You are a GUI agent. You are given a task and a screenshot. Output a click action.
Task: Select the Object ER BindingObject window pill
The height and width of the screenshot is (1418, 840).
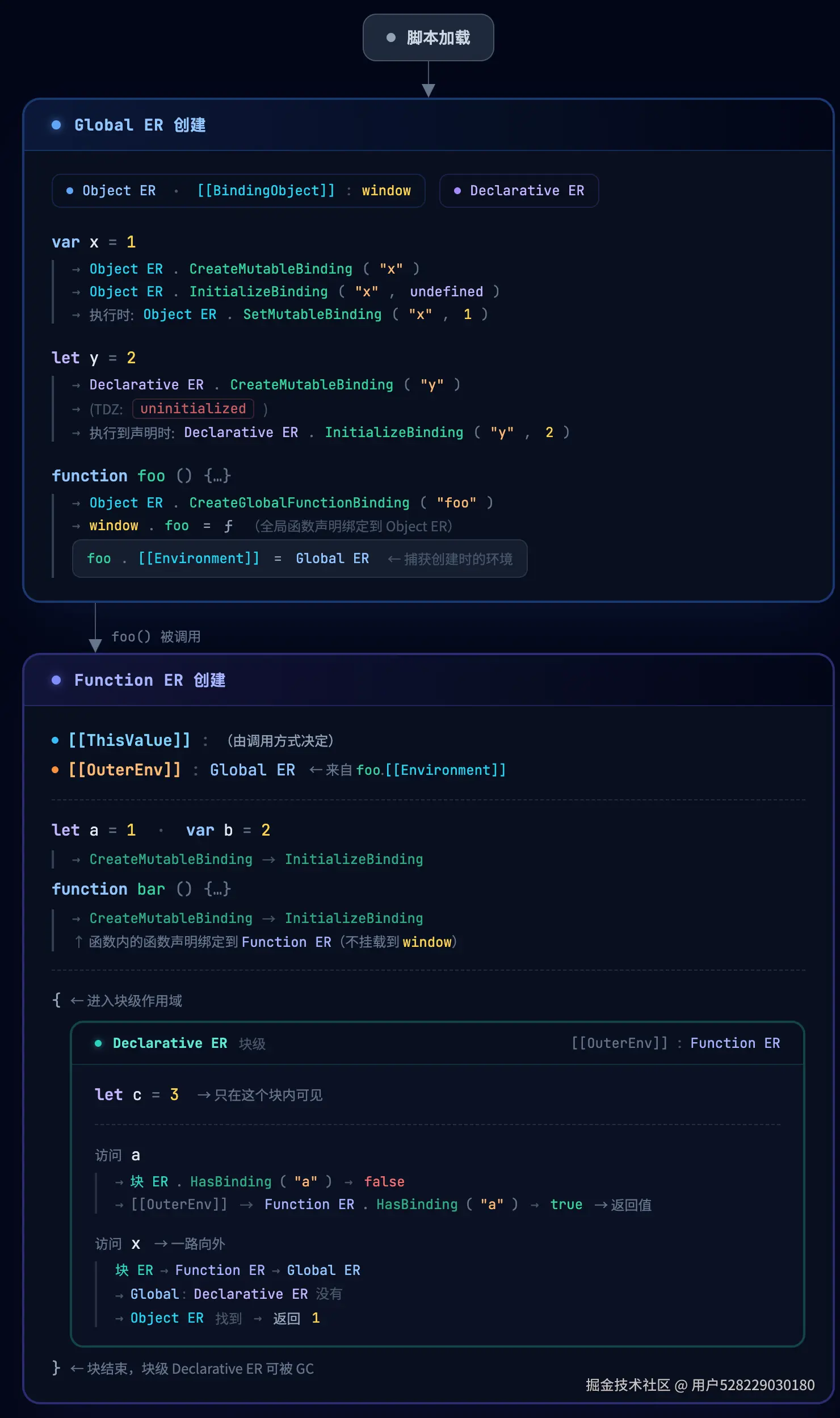pos(238,191)
